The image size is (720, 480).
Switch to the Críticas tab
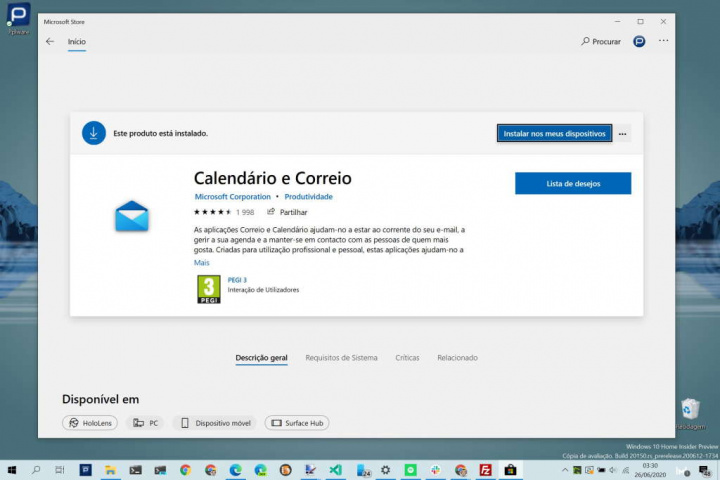pyautogui.click(x=407, y=358)
